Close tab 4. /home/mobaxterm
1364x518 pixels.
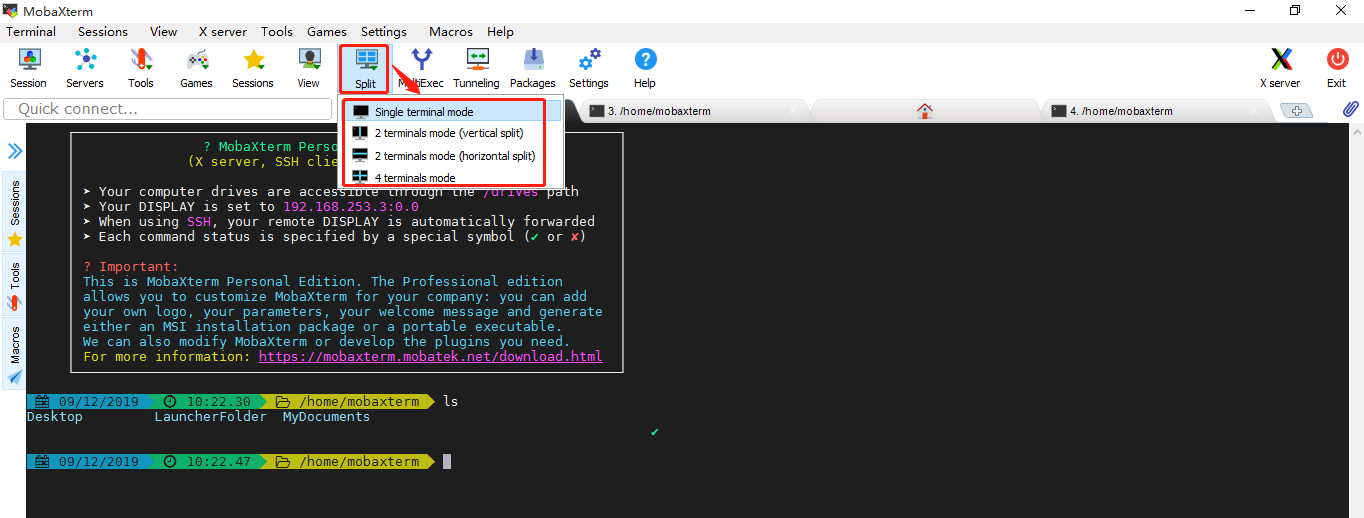click(1255, 111)
